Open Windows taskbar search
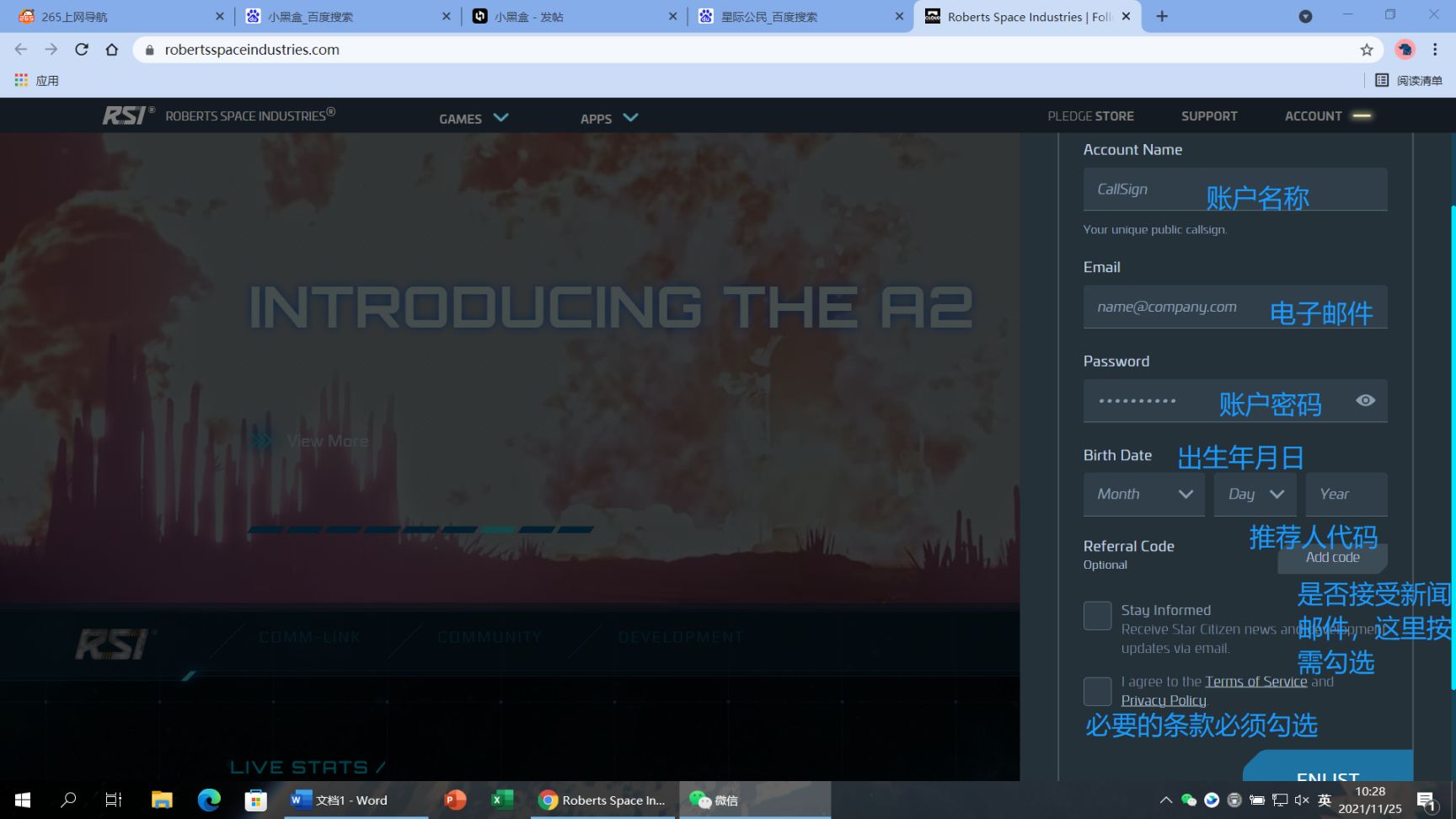Screen dimensions: 1456x819 point(68,800)
